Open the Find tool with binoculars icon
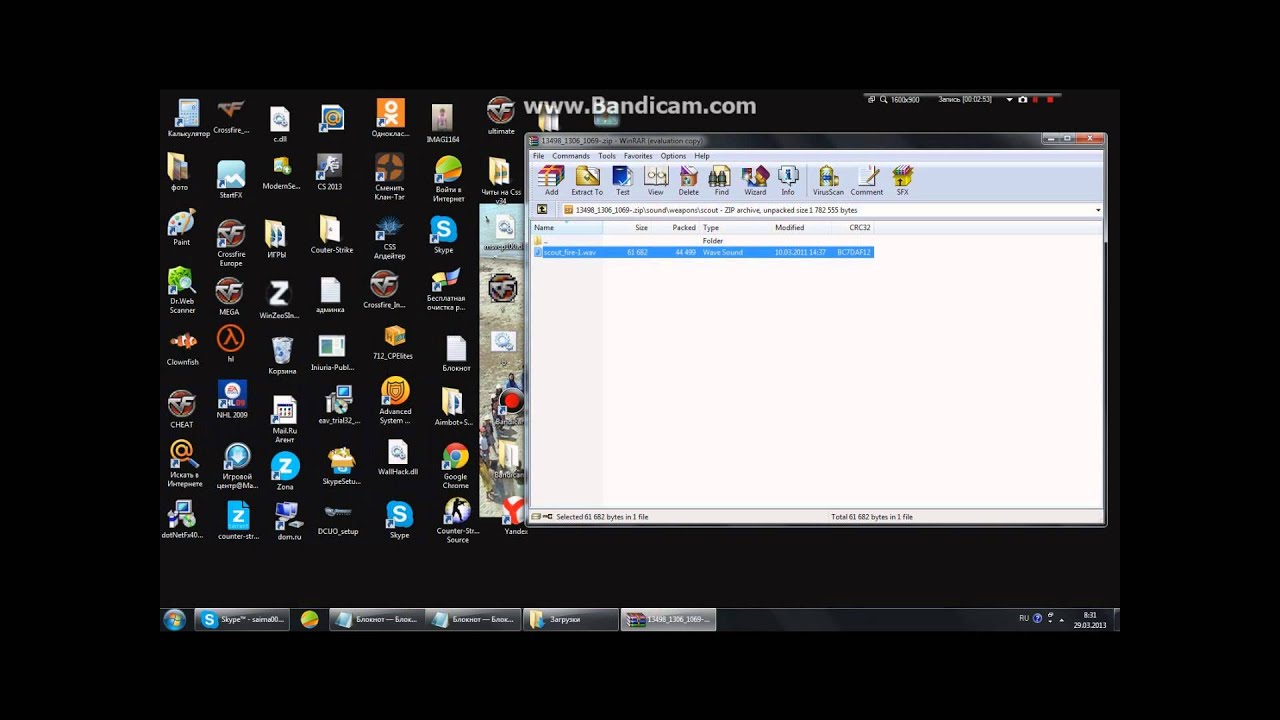Image resolution: width=1280 pixels, height=720 pixels. coord(721,181)
